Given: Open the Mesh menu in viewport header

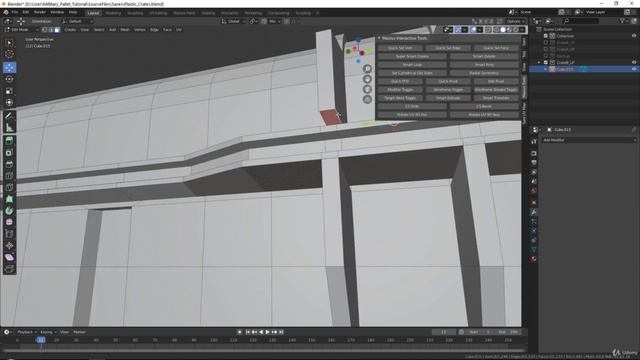Looking at the screenshot, I should (124, 30).
